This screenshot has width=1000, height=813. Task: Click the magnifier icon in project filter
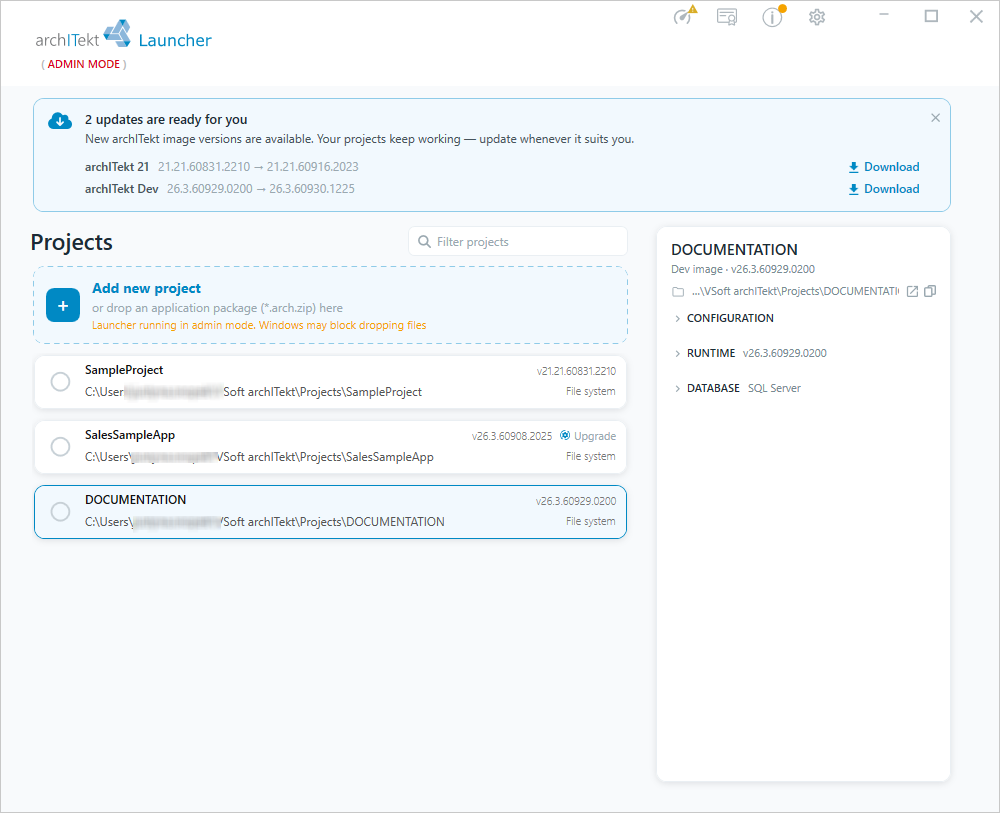(424, 242)
